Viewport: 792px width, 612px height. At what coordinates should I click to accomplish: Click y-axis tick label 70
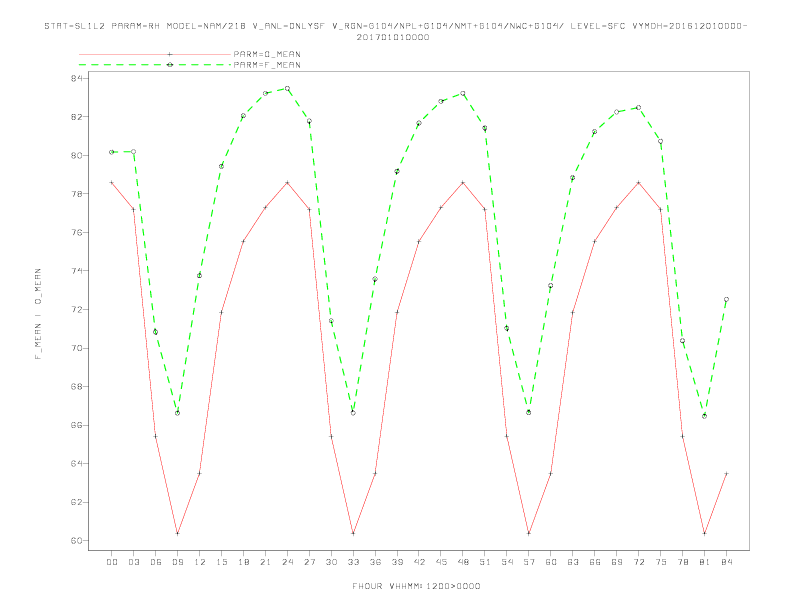click(76, 348)
